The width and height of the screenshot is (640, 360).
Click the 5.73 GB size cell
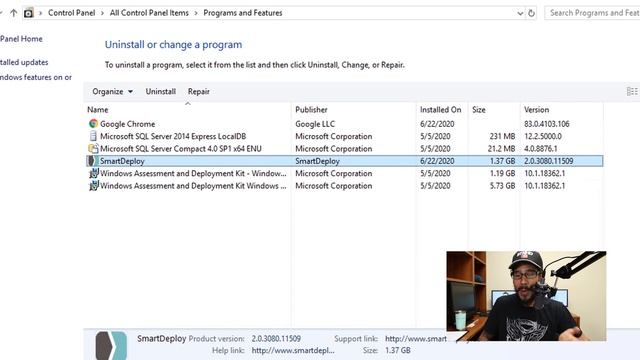(x=502, y=186)
